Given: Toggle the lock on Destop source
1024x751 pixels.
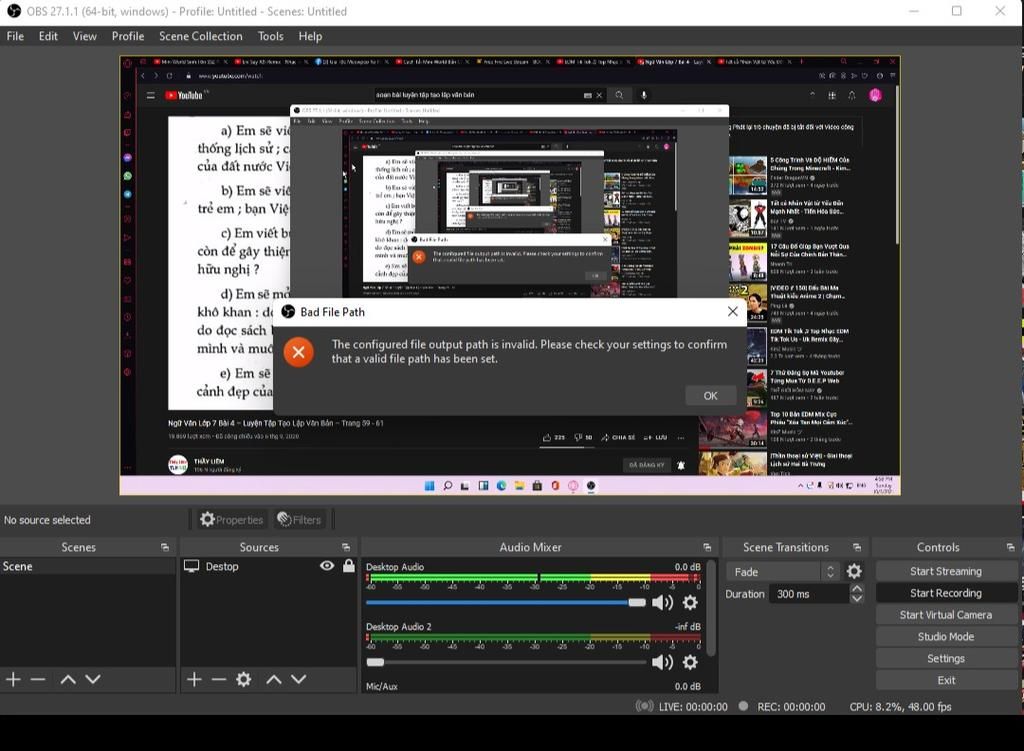Looking at the screenshot, I should [x=349, y=566].
